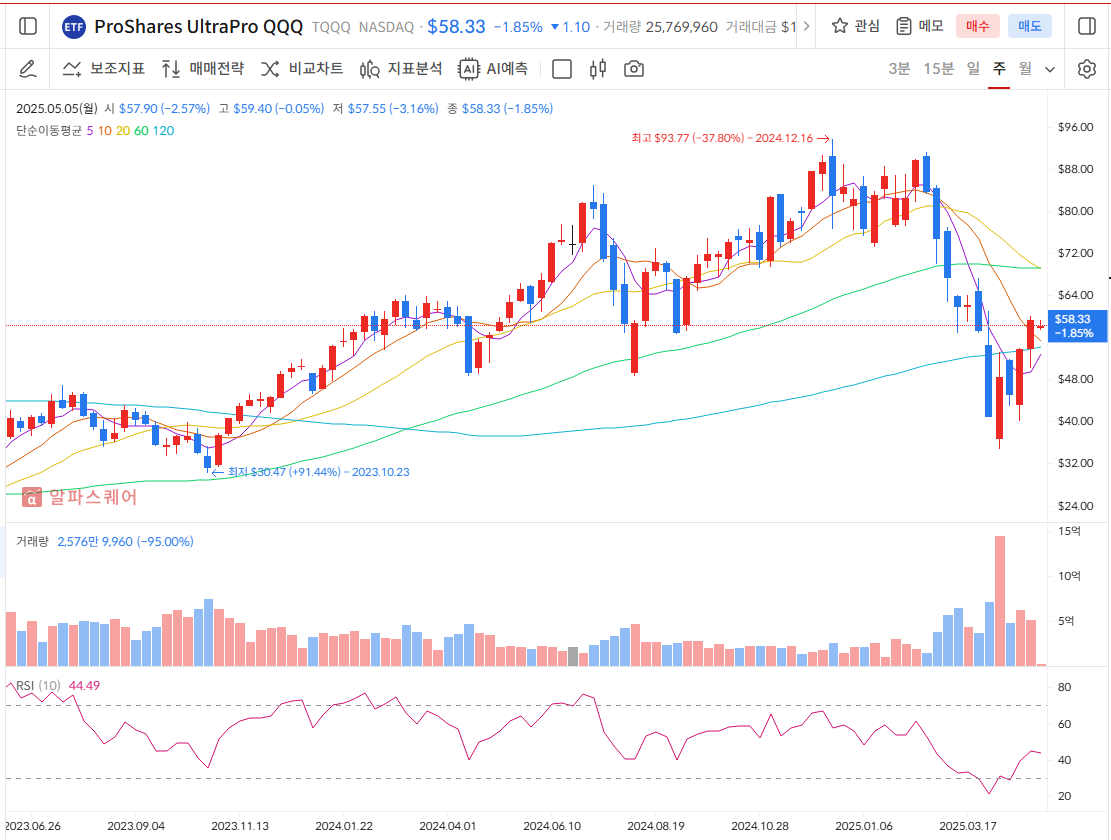Viewport: 1111px width, 840px height.
Task: Click the 매도 sell button
Action: (1030, 26)
